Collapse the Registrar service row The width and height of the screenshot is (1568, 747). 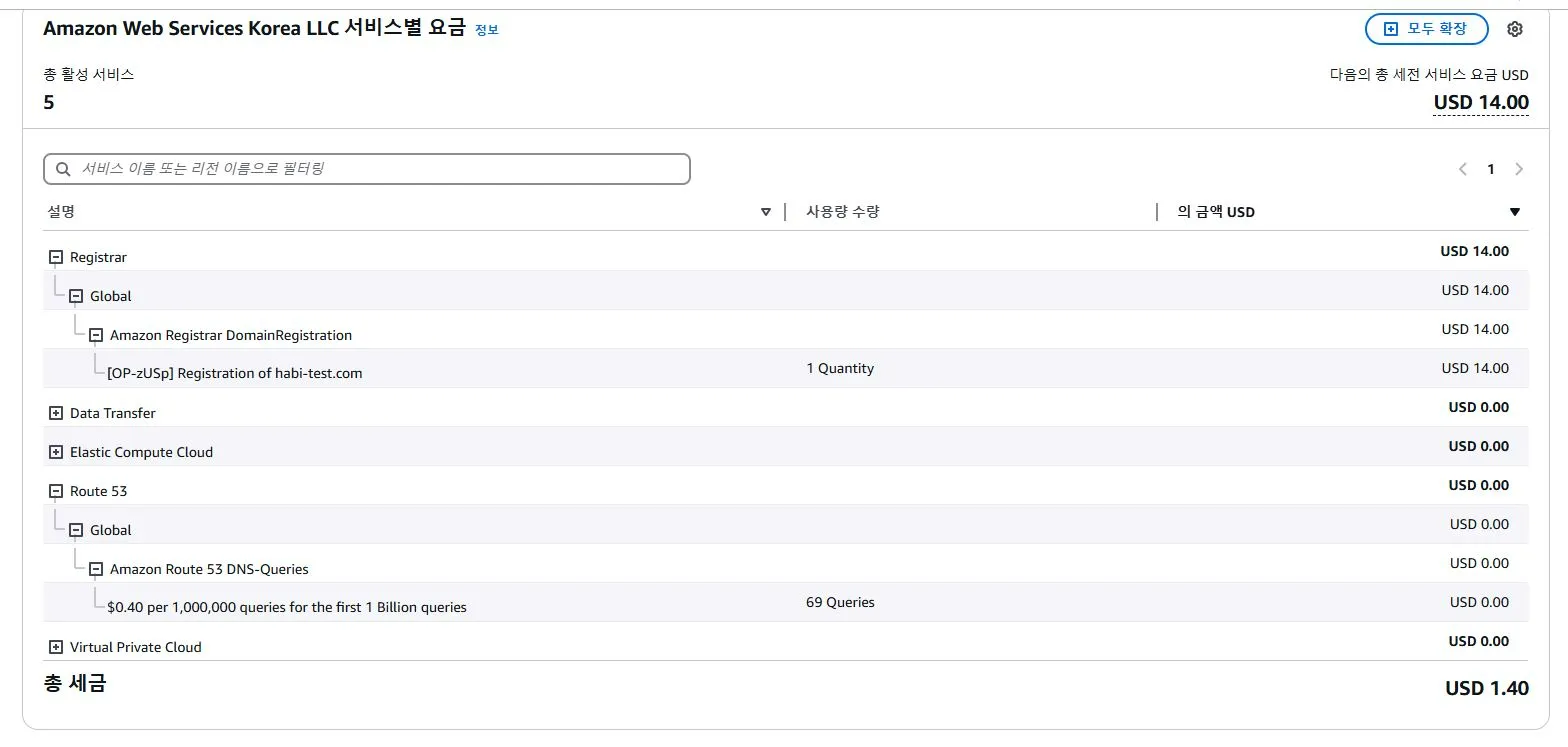pos(56,257)
